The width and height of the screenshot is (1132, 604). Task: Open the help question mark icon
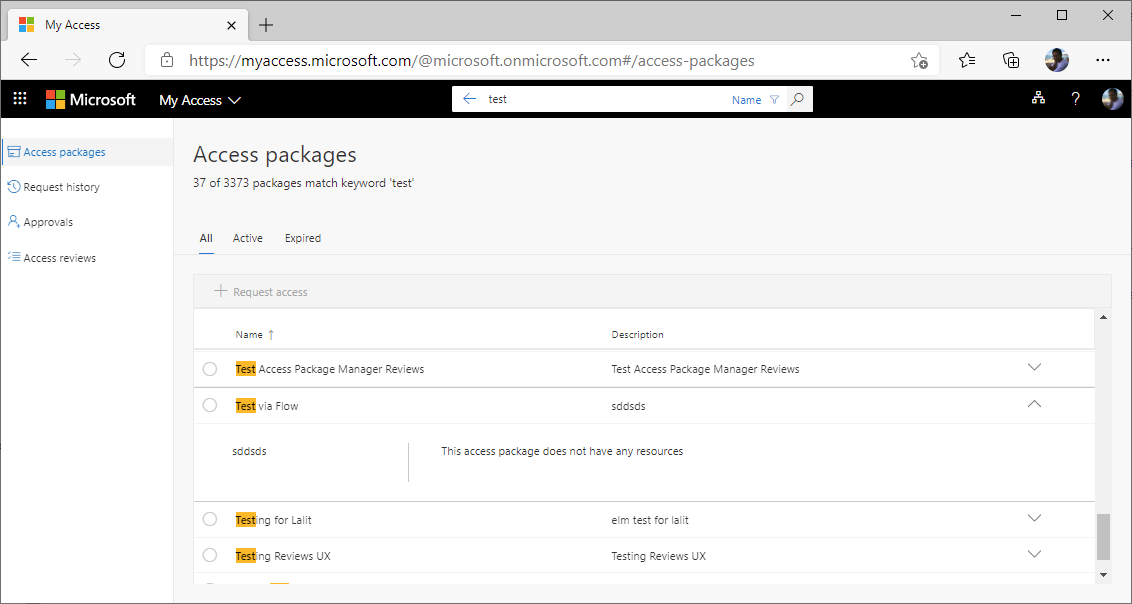click(x=1075, y=98)
